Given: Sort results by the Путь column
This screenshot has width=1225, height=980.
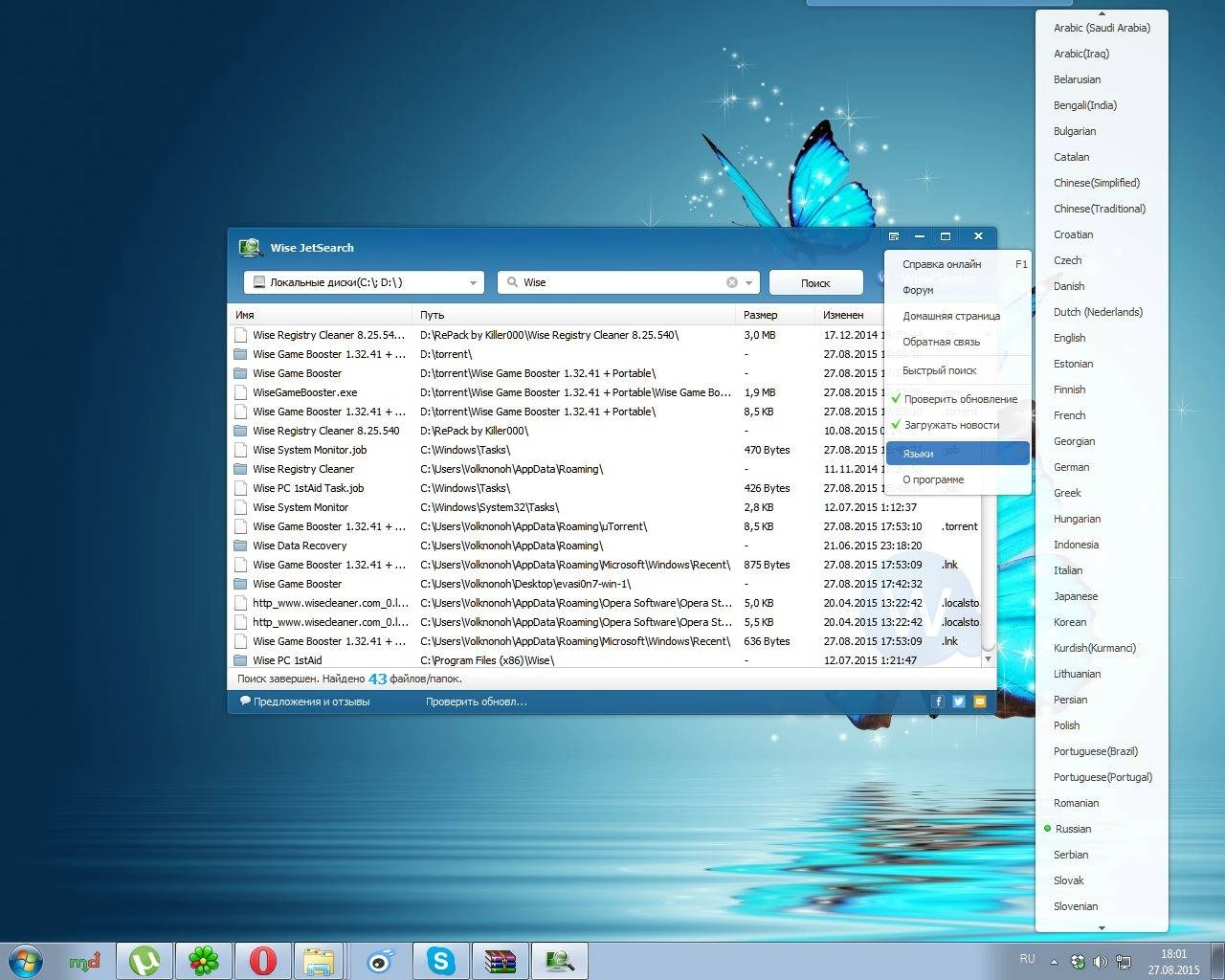Looking at the screenshot, I should point(574,315).
